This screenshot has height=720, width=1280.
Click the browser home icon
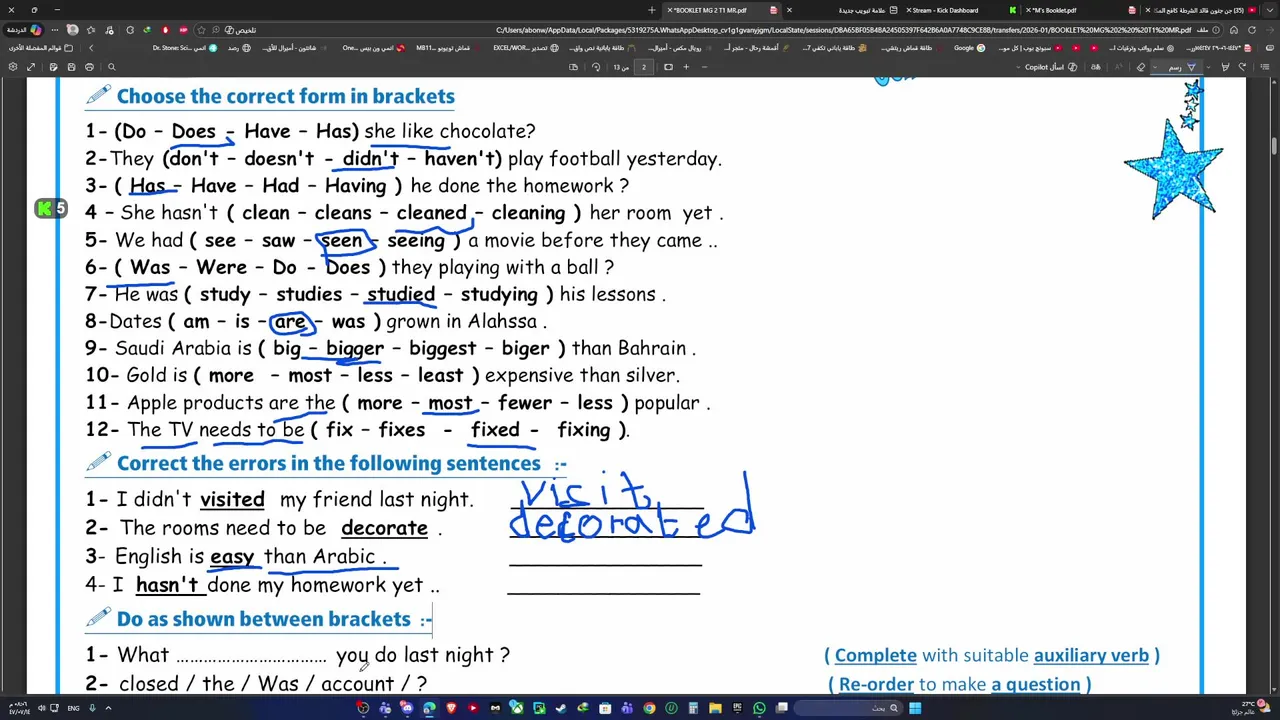(1234, 30)
